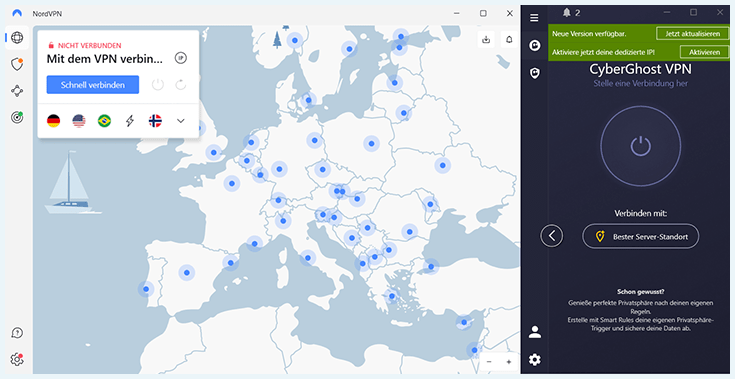Zoom in the map with plus button
The image size is (735, 379).
pos(509,362)
